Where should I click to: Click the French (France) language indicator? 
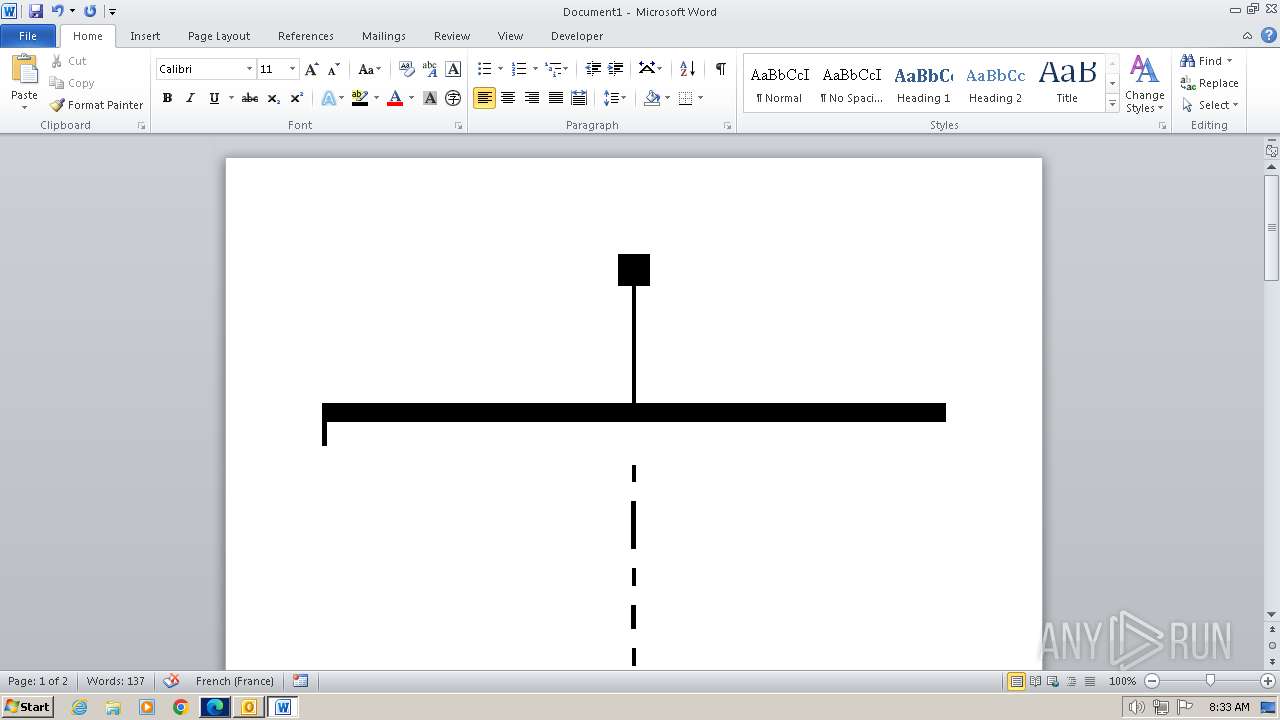235,681
